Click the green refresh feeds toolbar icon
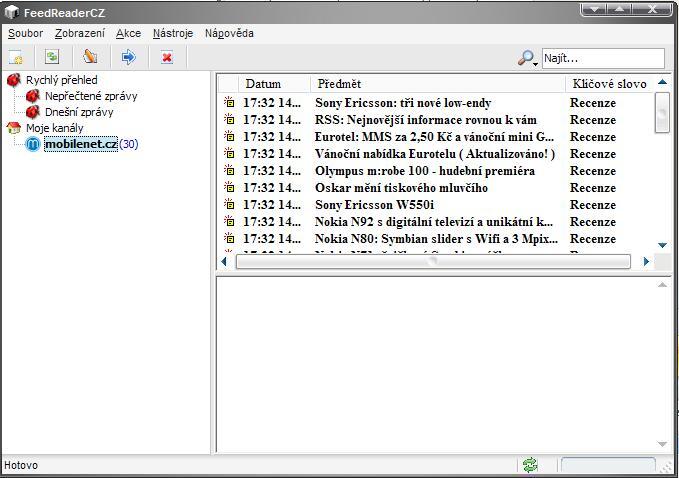This screenshot has width=679, height=478. (52, 57)
